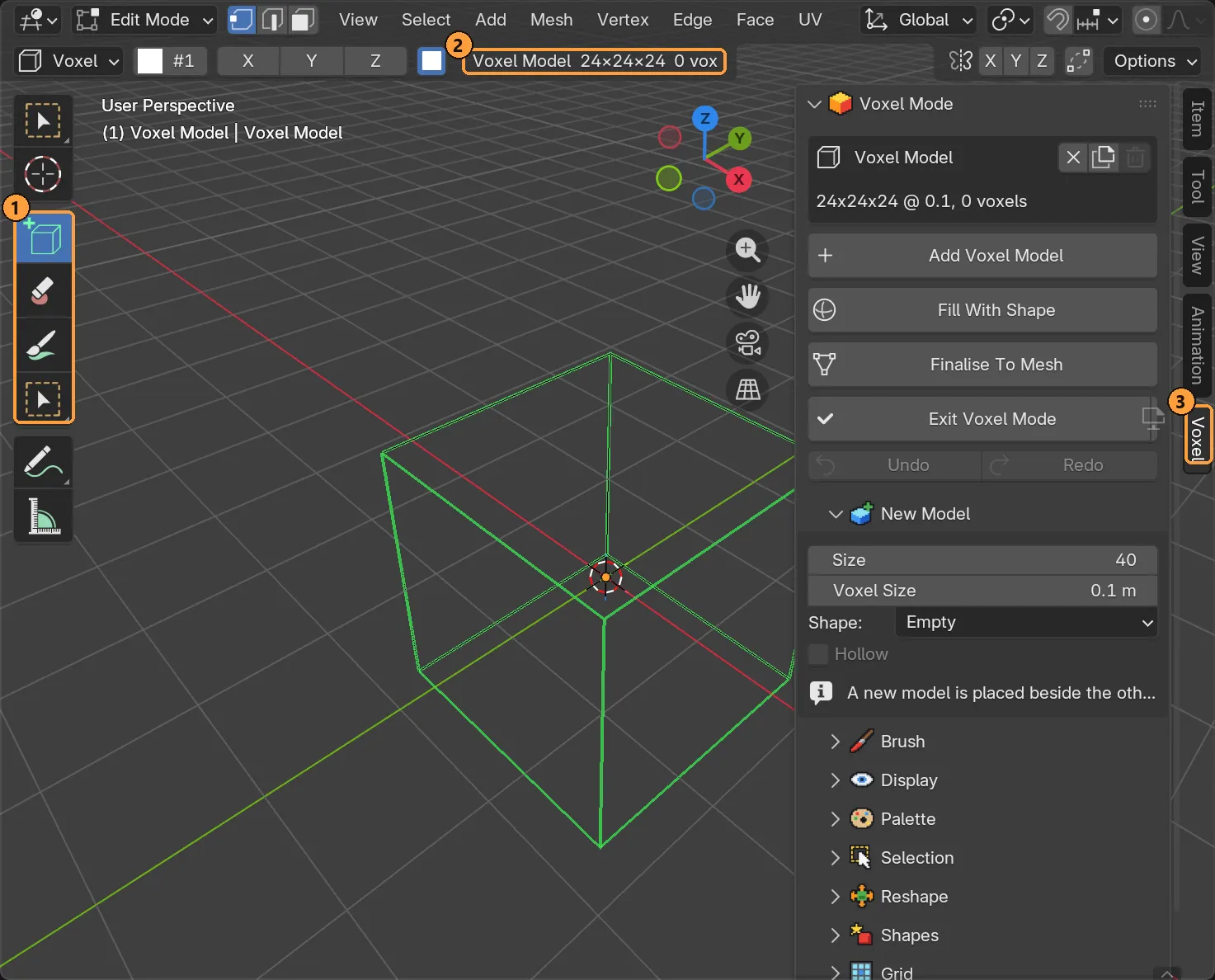Expand the Reshape section
Image resolution: width=1215 pixels, height=980 pixels.
point(836,897)
